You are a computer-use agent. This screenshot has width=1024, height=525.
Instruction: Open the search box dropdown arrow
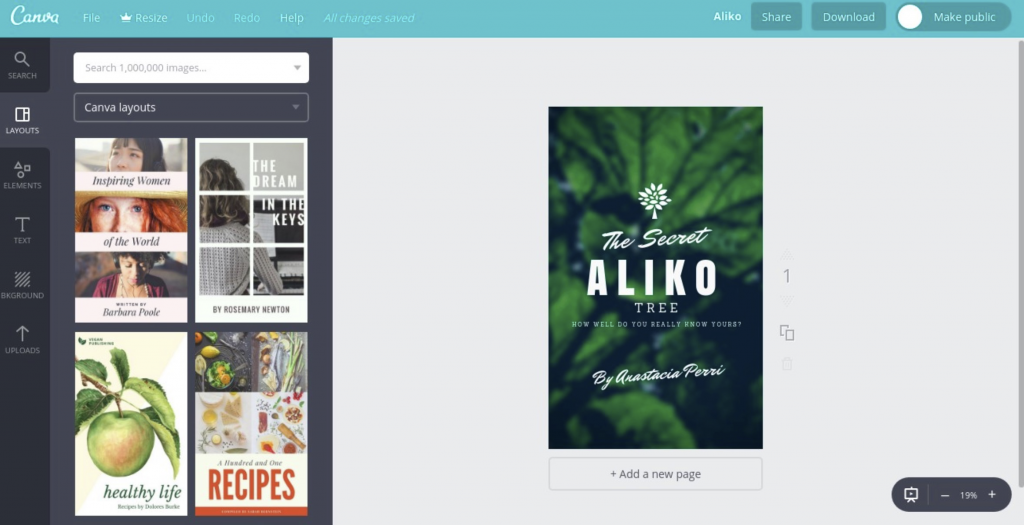pyautogui.click(x=297, y=68)
